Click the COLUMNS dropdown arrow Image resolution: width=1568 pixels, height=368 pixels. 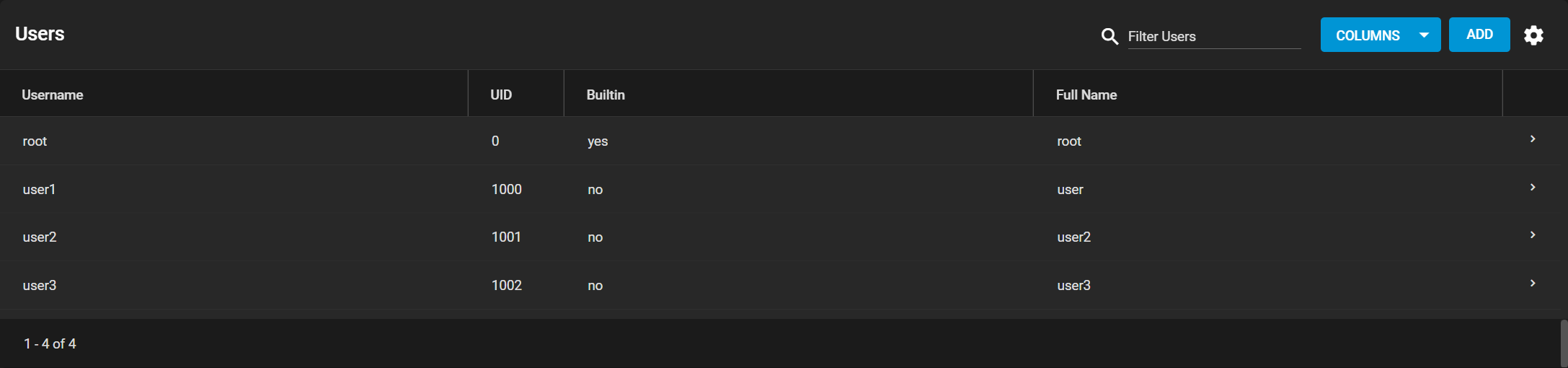coord(1424,35)
